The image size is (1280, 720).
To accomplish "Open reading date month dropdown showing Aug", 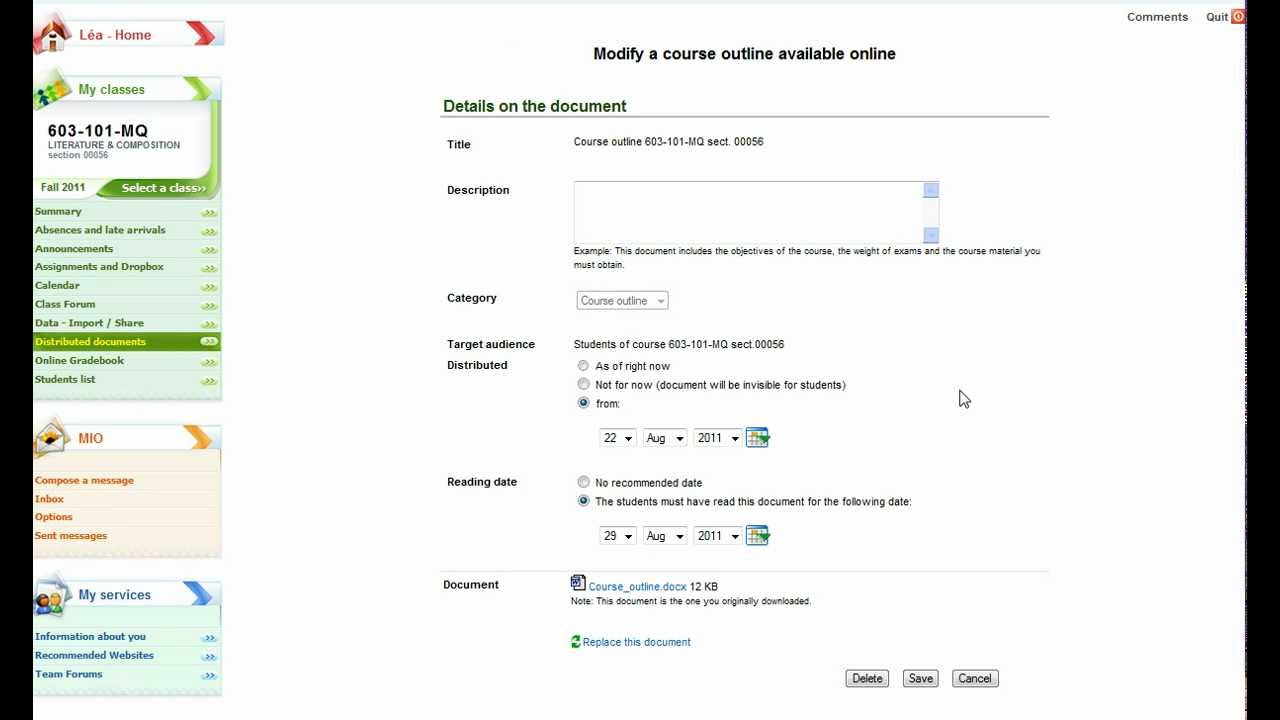I will coord(665,536).
